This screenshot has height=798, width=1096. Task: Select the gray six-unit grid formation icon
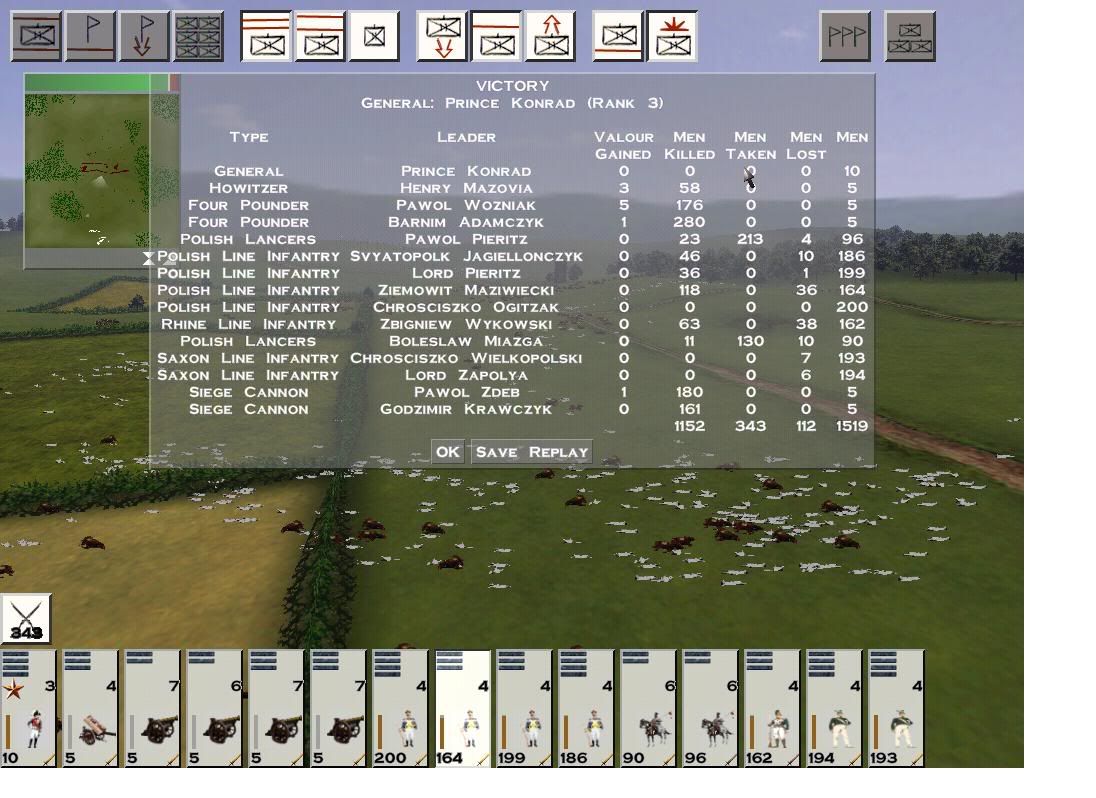tap(199, 36)
